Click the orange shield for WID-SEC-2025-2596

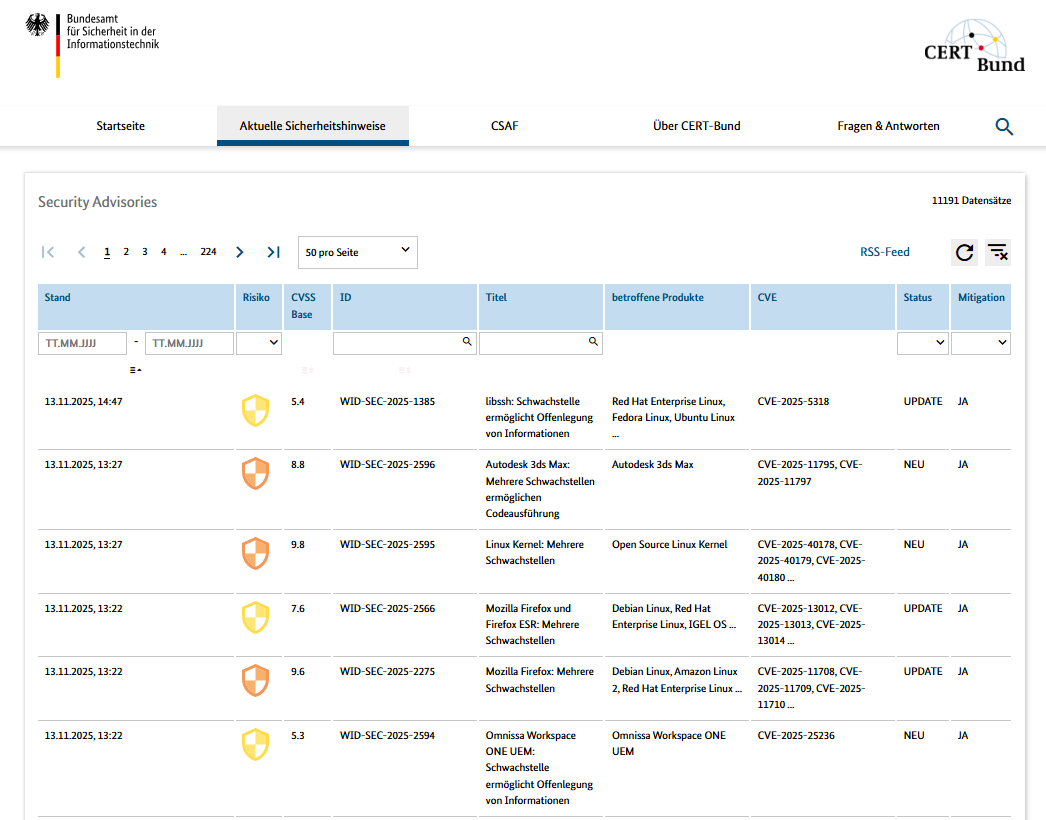tap(256, 474)
